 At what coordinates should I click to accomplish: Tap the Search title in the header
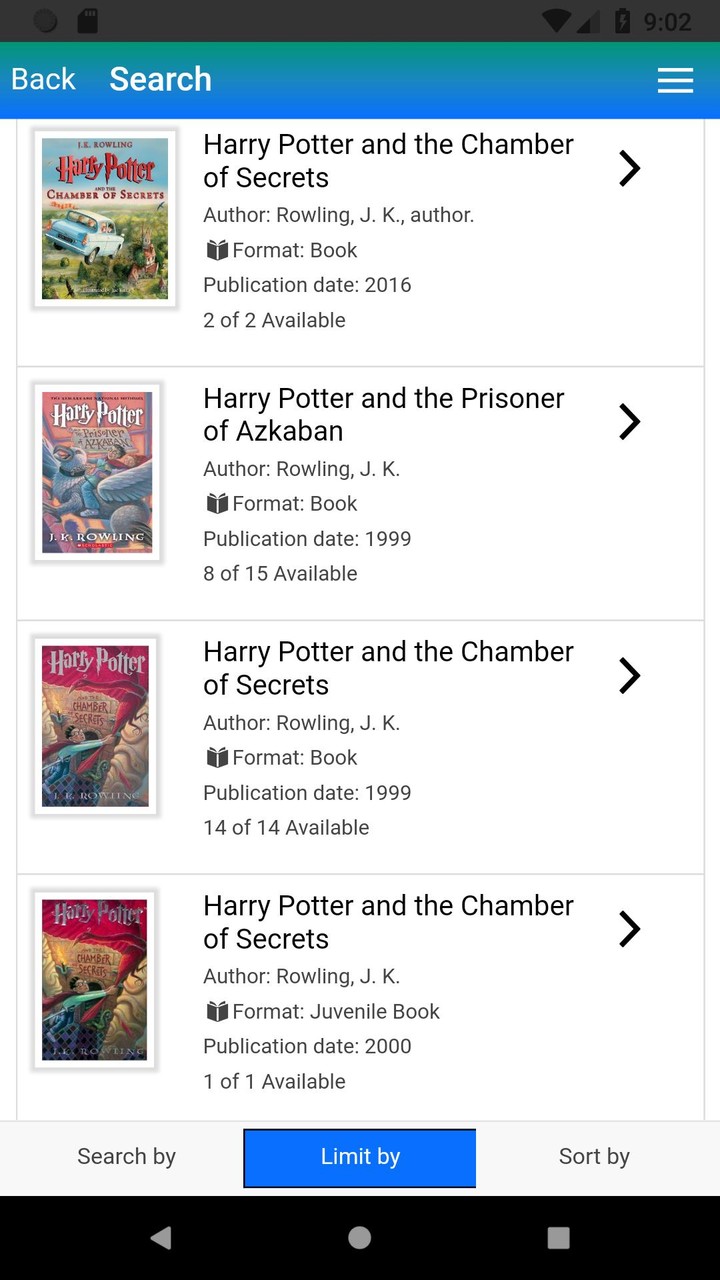tap(160, 78)
